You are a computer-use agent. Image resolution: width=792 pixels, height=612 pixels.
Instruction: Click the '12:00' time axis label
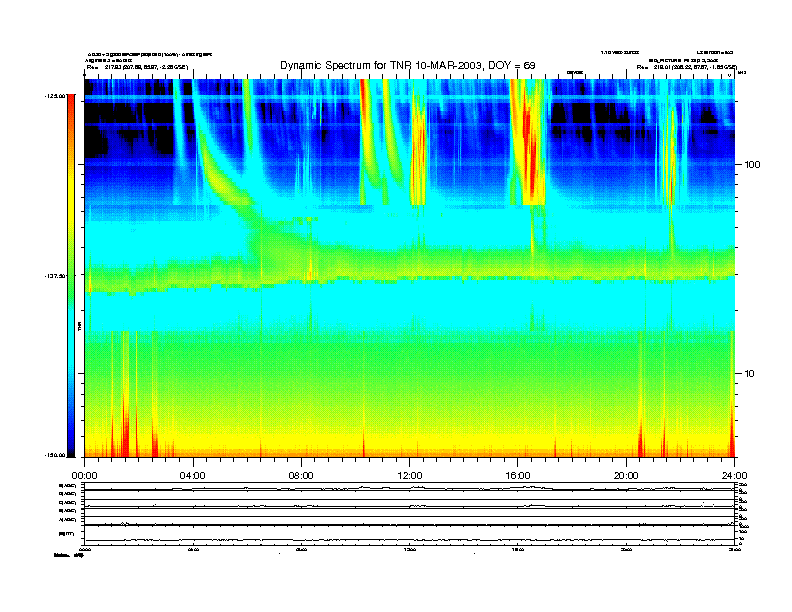(x=410, y=476)
